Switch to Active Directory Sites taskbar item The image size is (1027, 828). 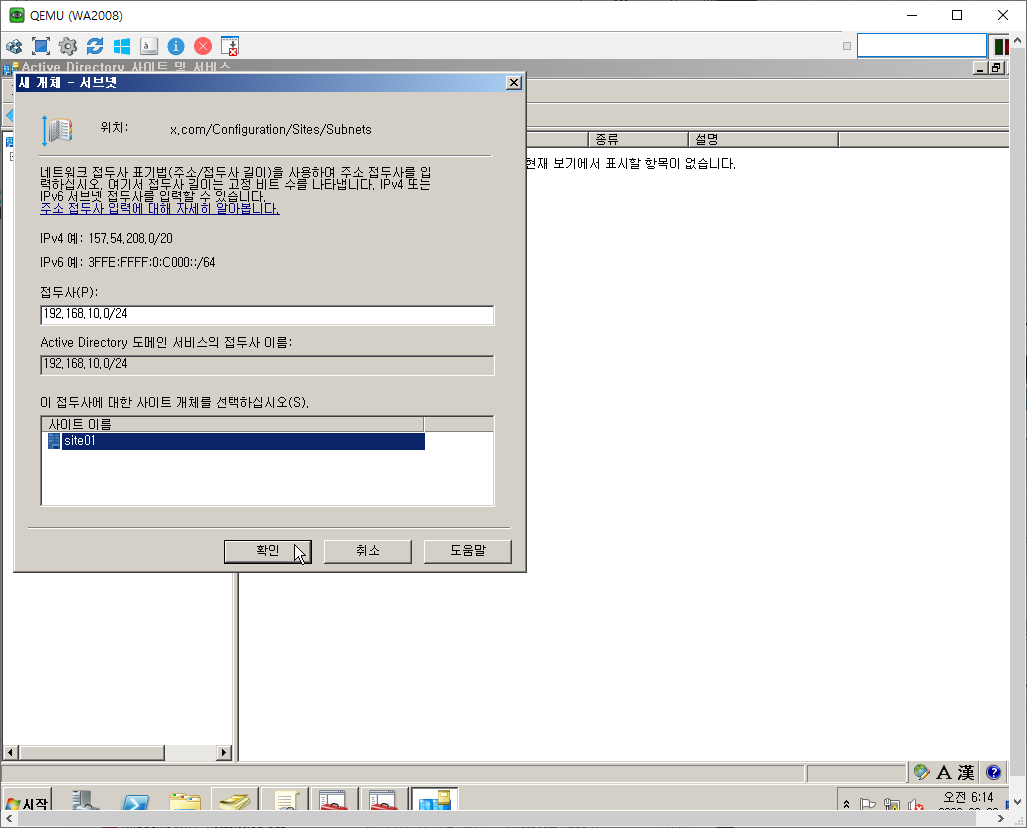tap(434, 800)
